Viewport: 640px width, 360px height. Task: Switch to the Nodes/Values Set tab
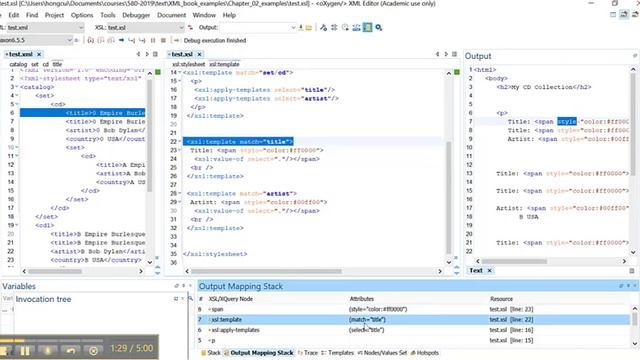point(382,353)
